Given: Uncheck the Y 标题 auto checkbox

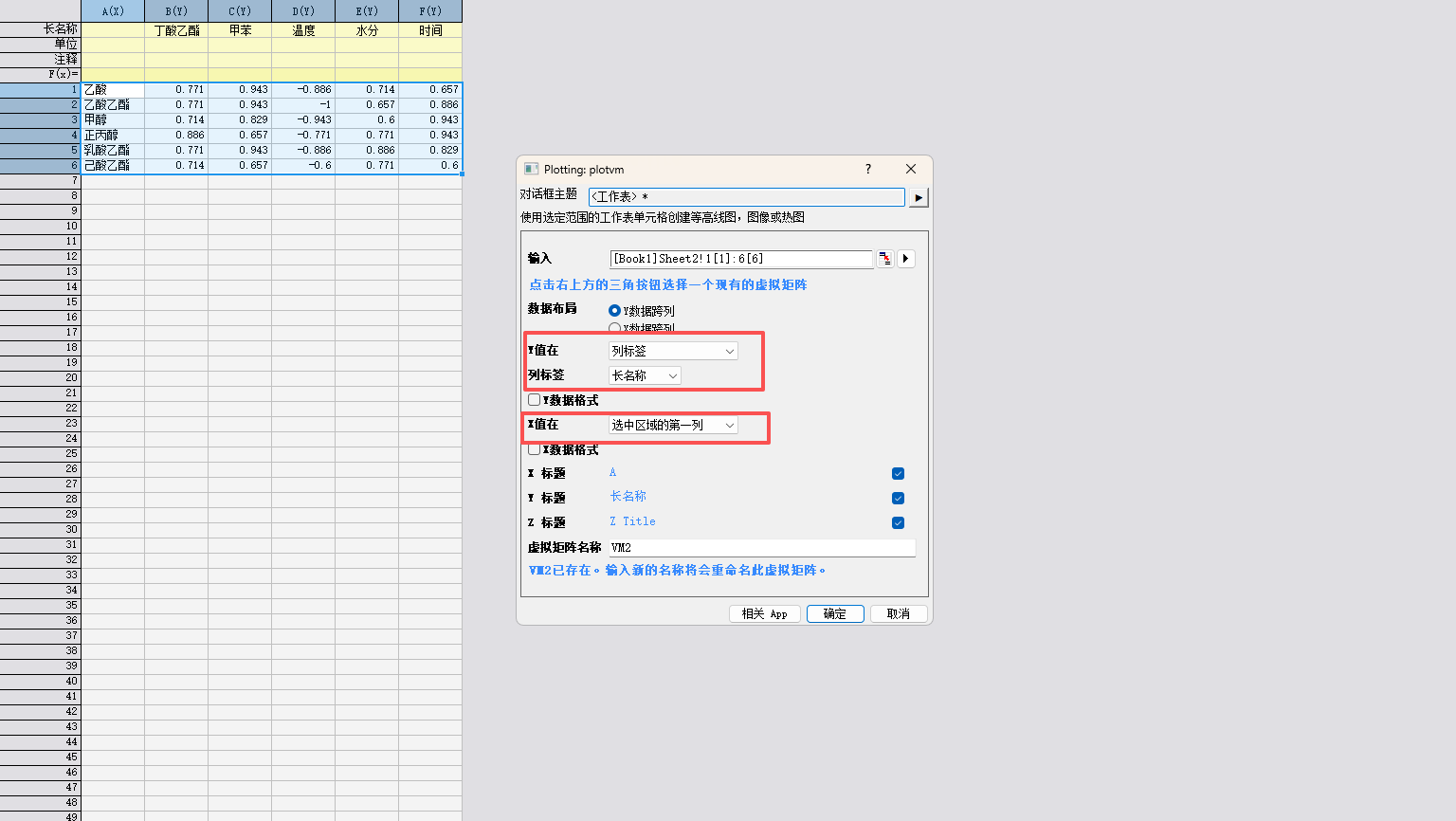Looking at the screenshot, I should pyautogui.click(x=898, y=499).
